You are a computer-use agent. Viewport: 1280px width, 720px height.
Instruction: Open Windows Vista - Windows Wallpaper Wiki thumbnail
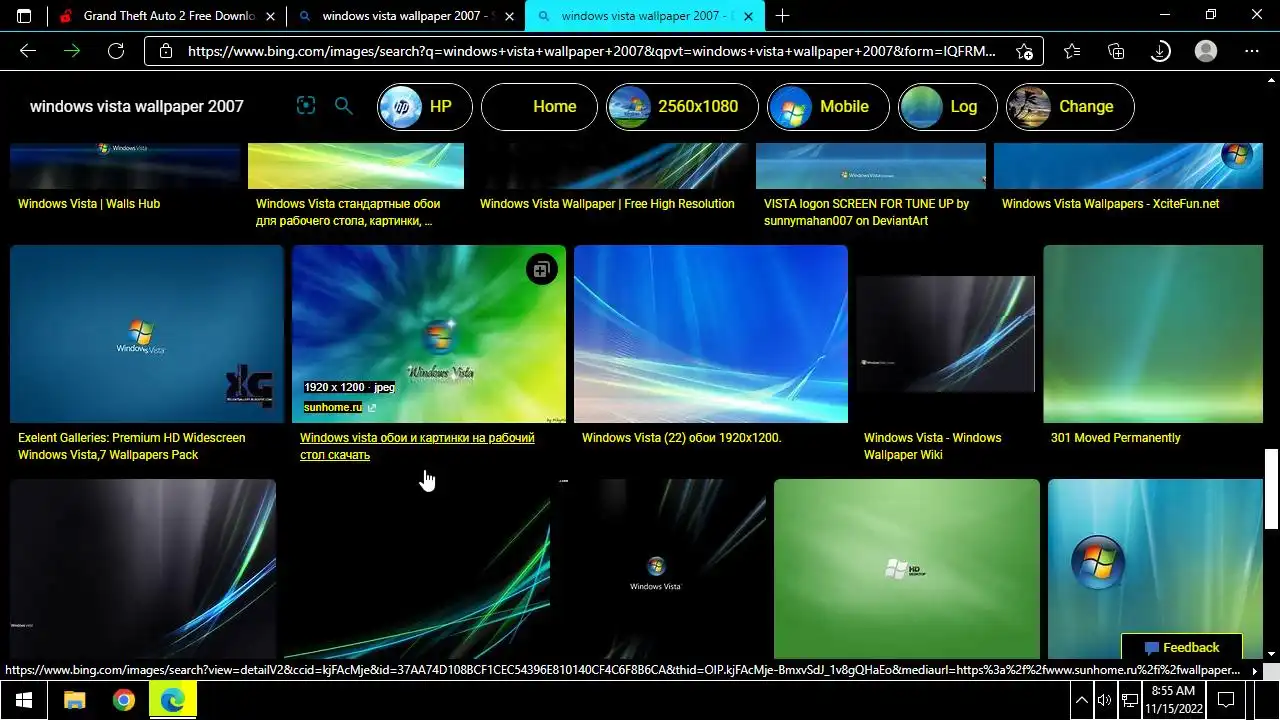tap(946, 334)
